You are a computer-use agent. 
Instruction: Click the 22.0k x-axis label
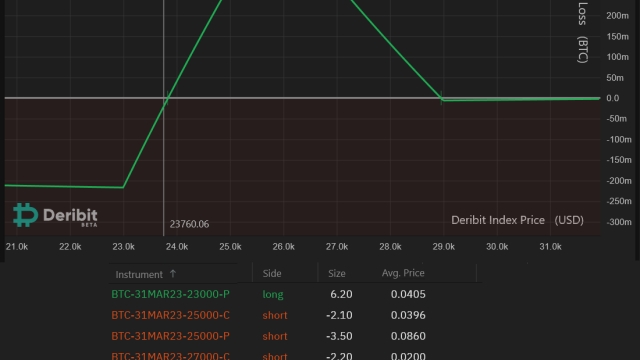(70, 247)
